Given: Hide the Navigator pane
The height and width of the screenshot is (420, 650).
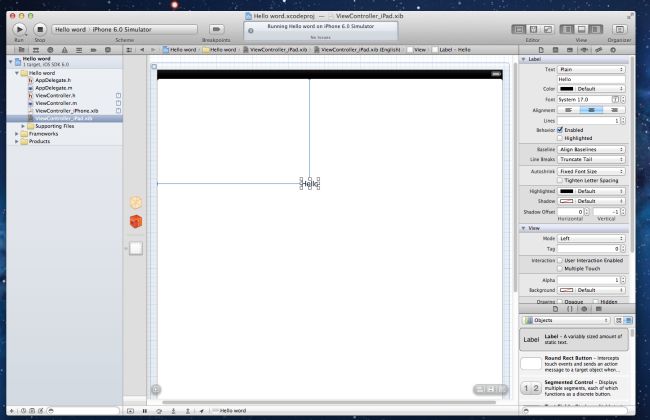Looking at the screenshot, I should click(567, 29).
